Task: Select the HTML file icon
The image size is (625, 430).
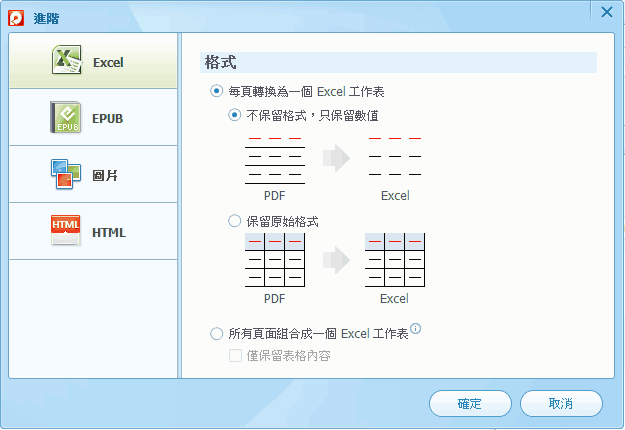Action: pyautogui.click(x=66, y=231)
